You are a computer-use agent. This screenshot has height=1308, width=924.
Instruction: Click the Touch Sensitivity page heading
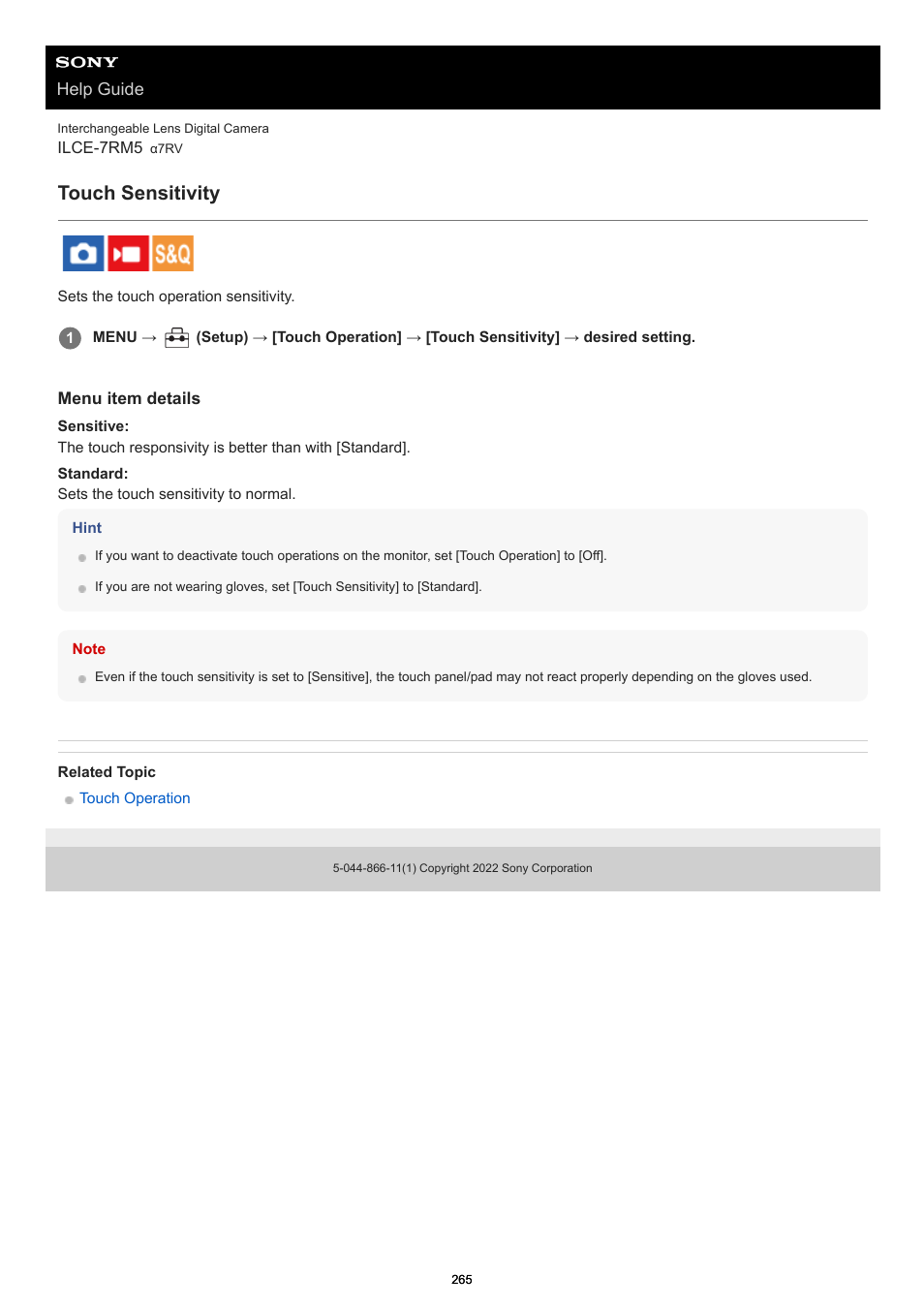pos(139,193)
